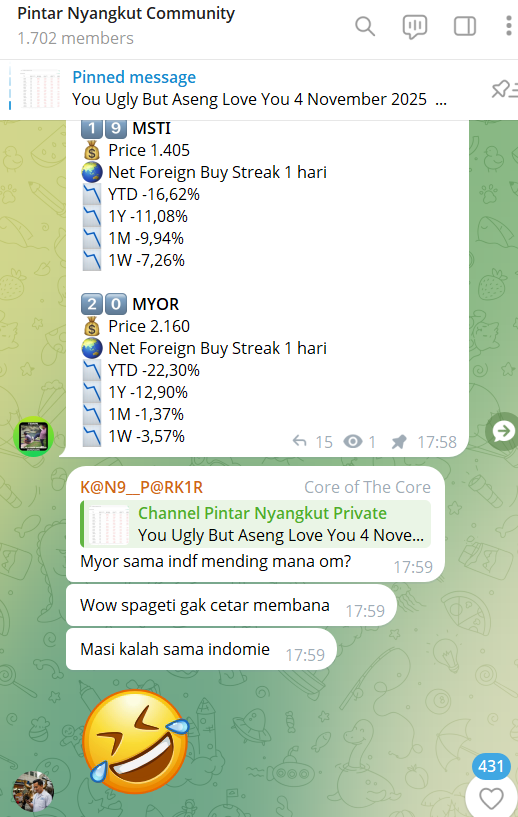Open the three-dot more options menu
The height and width of the screenshot is (817, 518).
(x=509, y=26)
